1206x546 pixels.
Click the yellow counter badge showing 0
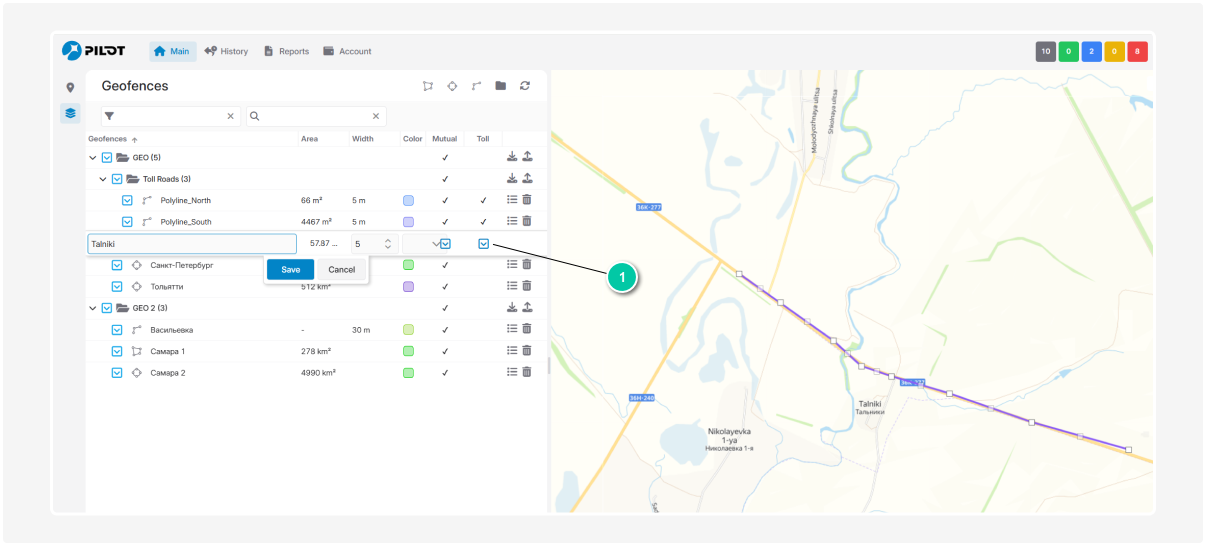tap(1115, 51)
